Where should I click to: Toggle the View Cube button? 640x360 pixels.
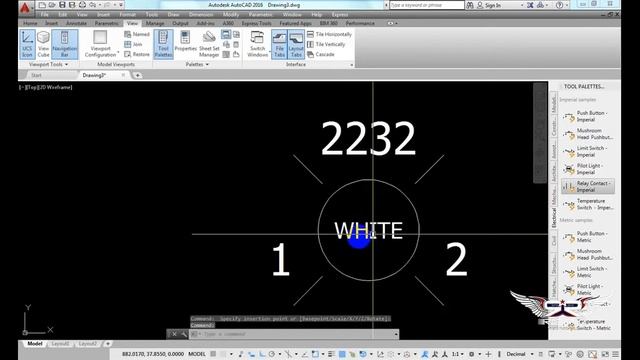coord(43,44)
